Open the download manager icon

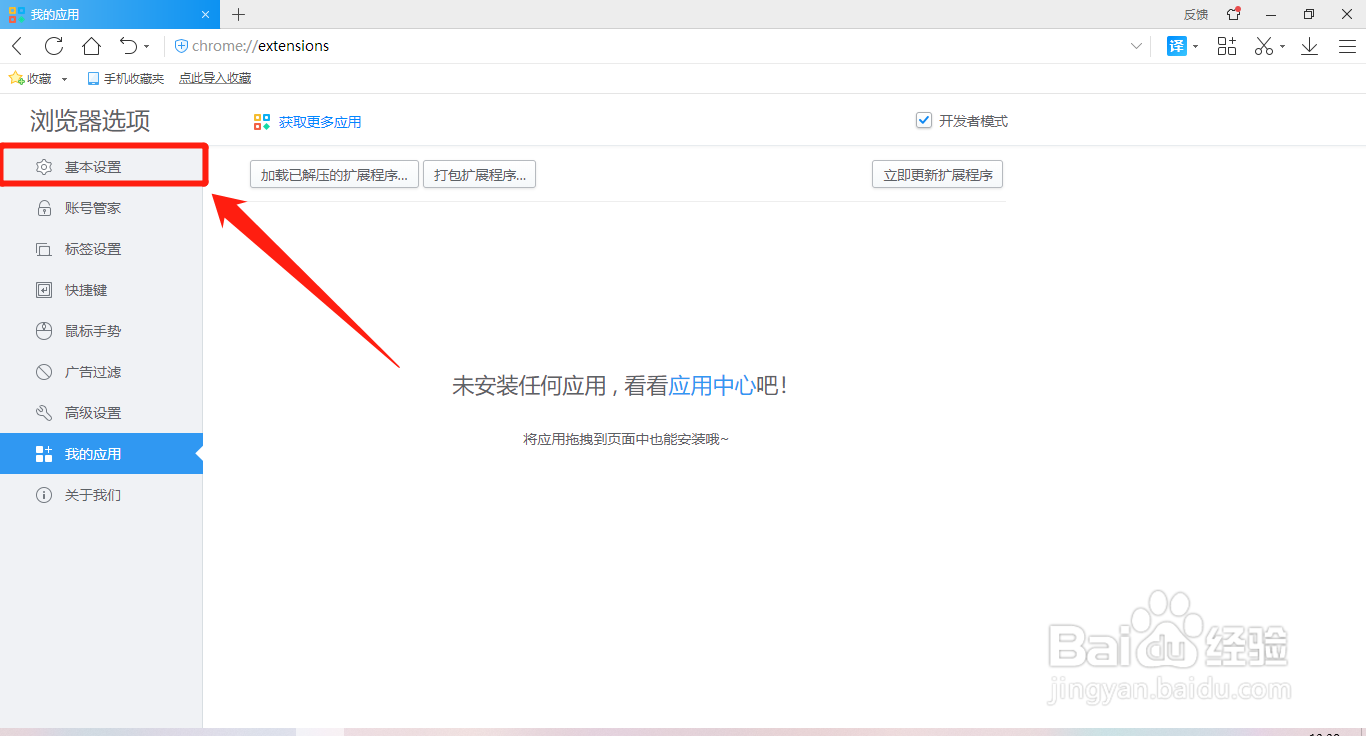pos(1309,45)
